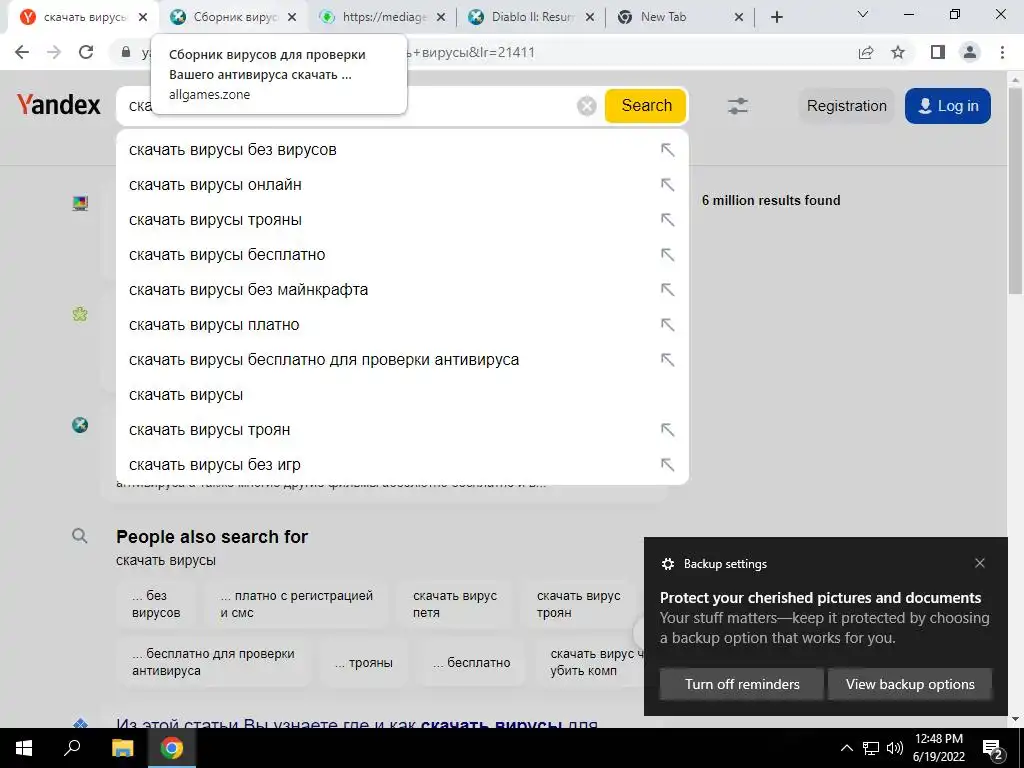The width and height of the screenshot is (1024, 768).
Task: Fill suggestion 'скачать вирусы без майнкрафта' arrow
Action: 667,289
